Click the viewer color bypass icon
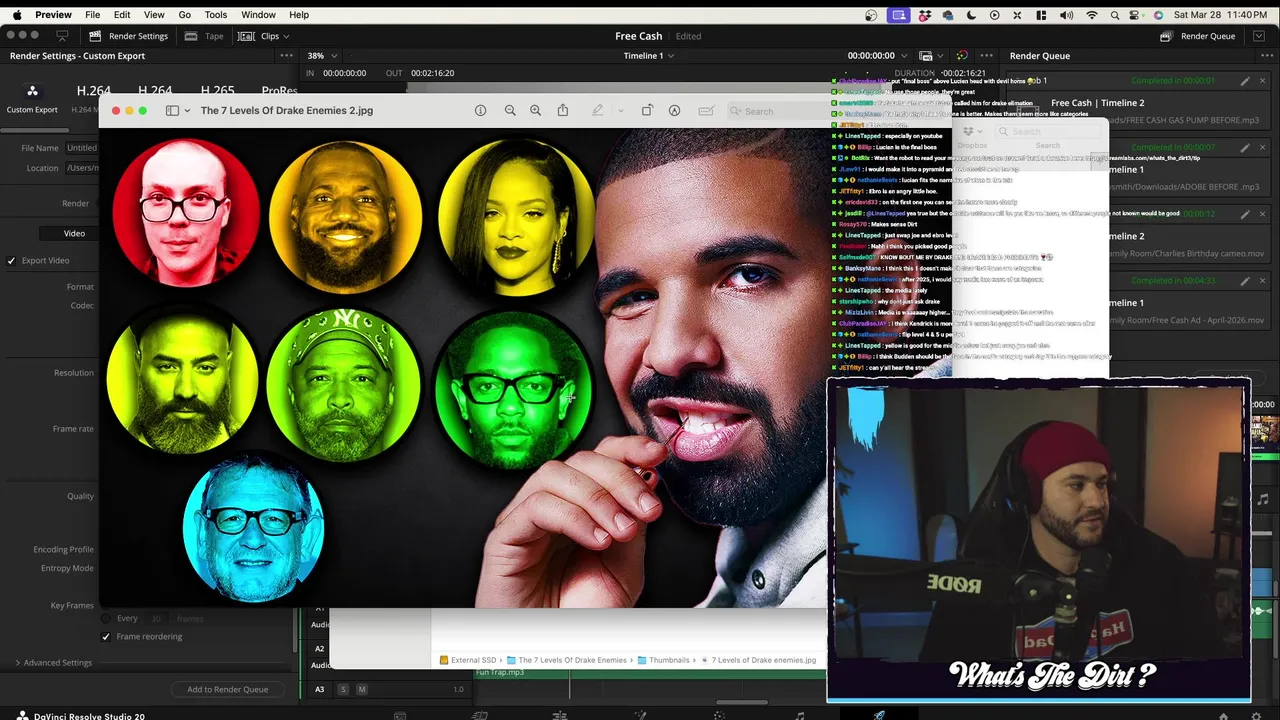Image resolution: width=1280 pixels, height=720 pixels. click(961, 56)
